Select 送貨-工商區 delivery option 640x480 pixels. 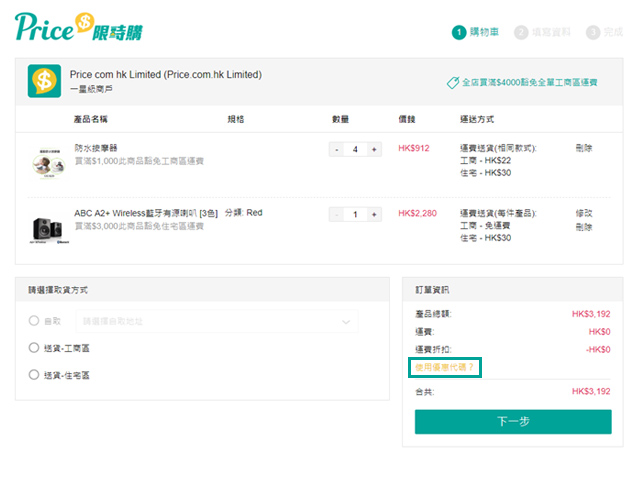tap(34, 348)
